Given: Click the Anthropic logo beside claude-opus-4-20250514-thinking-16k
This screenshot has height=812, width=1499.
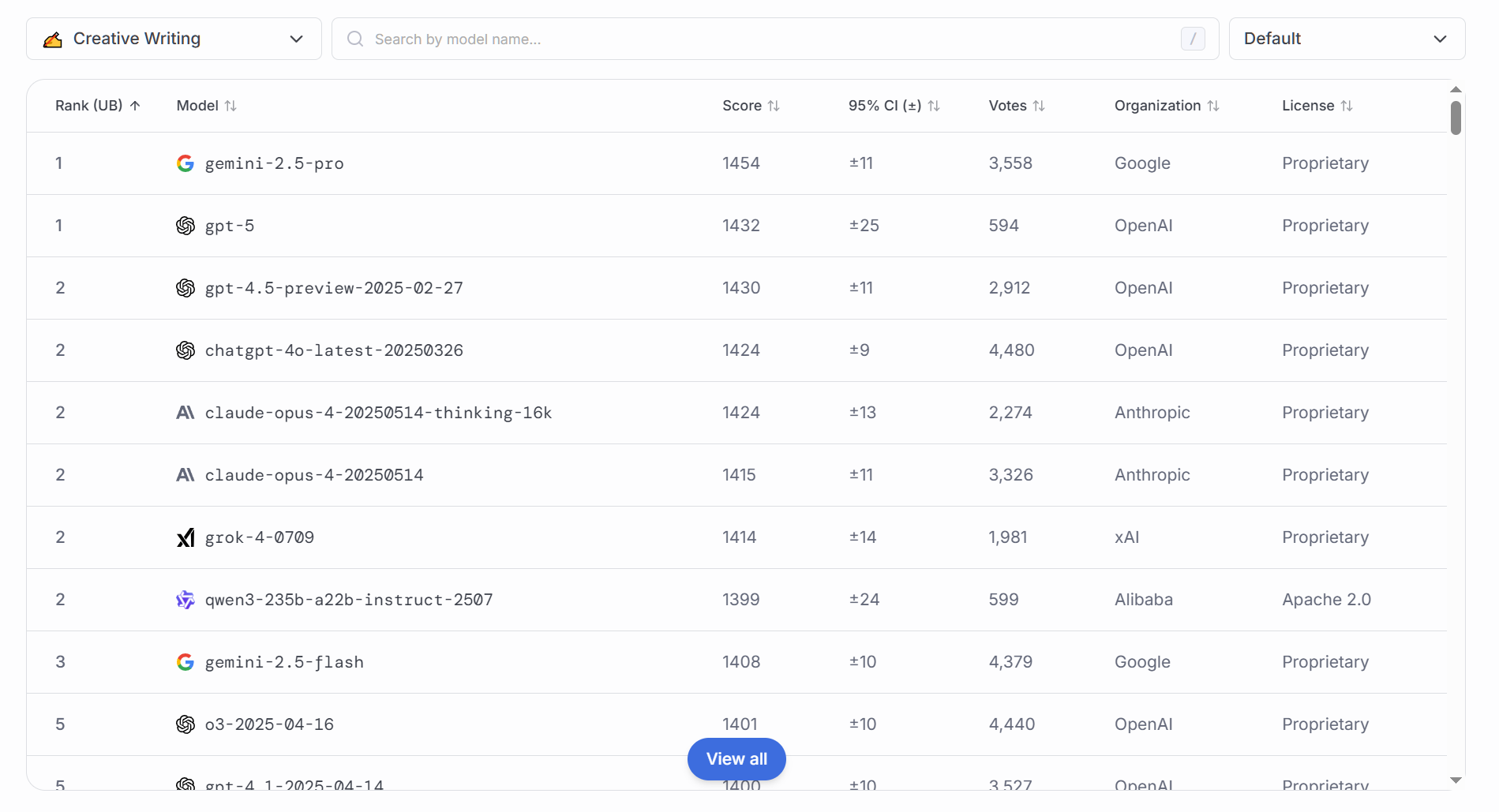Looking at the screenshot, I should (x=186, y=413).
